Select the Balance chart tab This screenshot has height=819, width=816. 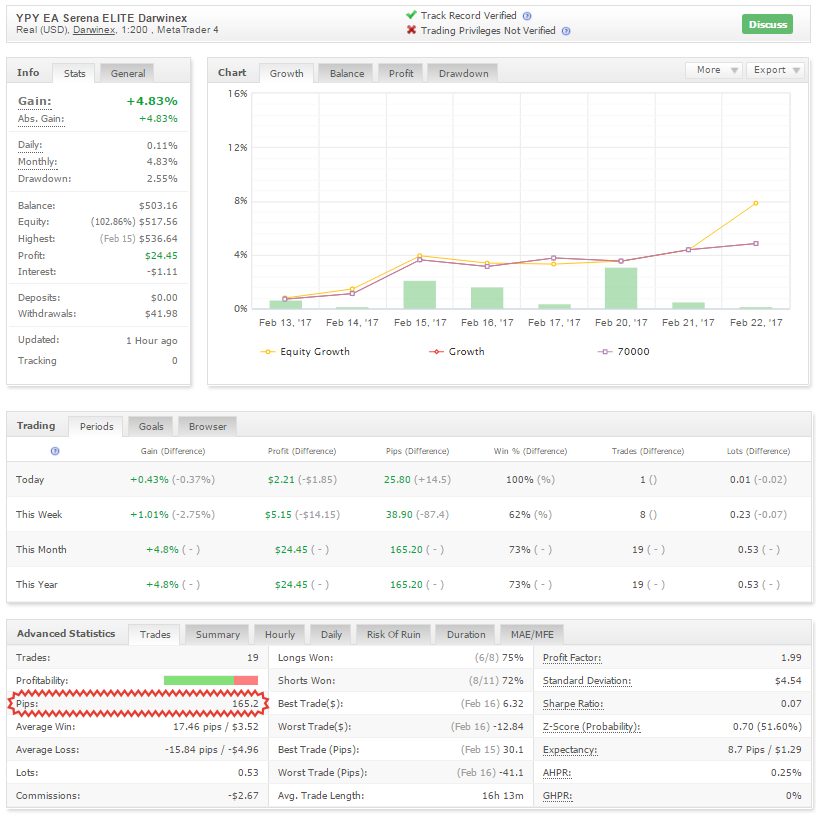click(x=346, y=74)
